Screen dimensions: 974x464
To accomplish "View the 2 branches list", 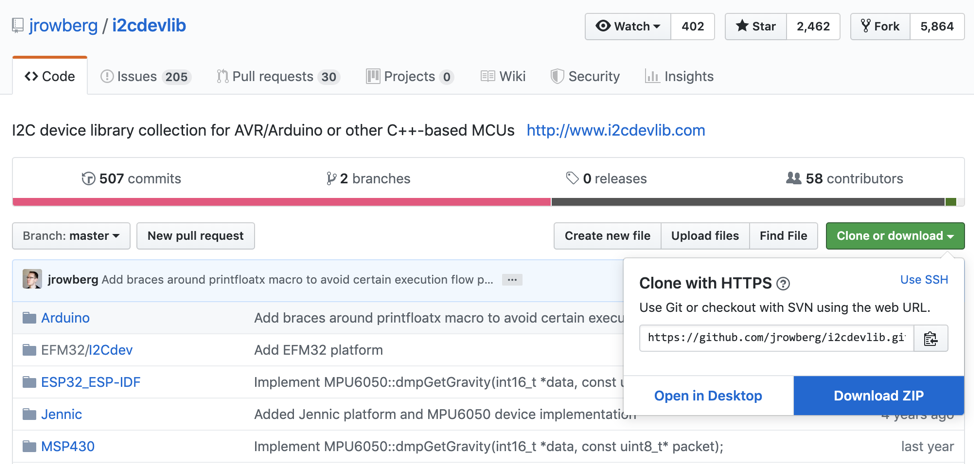I will [368, 179].
